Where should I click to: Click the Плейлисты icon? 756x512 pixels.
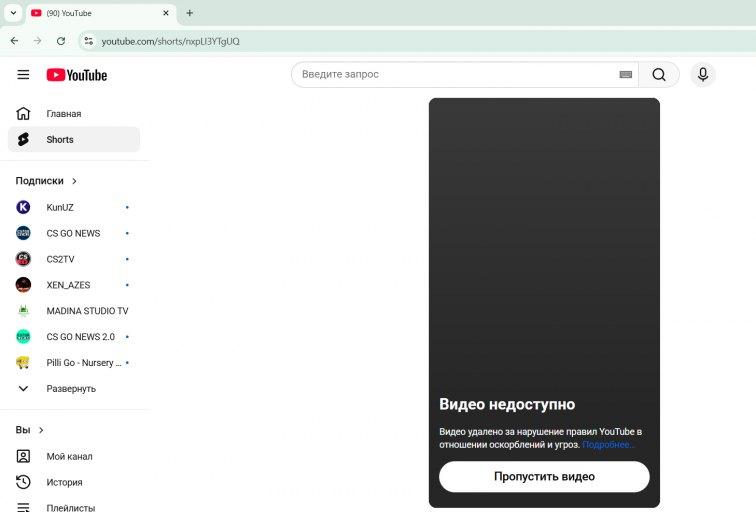point(23,507)
